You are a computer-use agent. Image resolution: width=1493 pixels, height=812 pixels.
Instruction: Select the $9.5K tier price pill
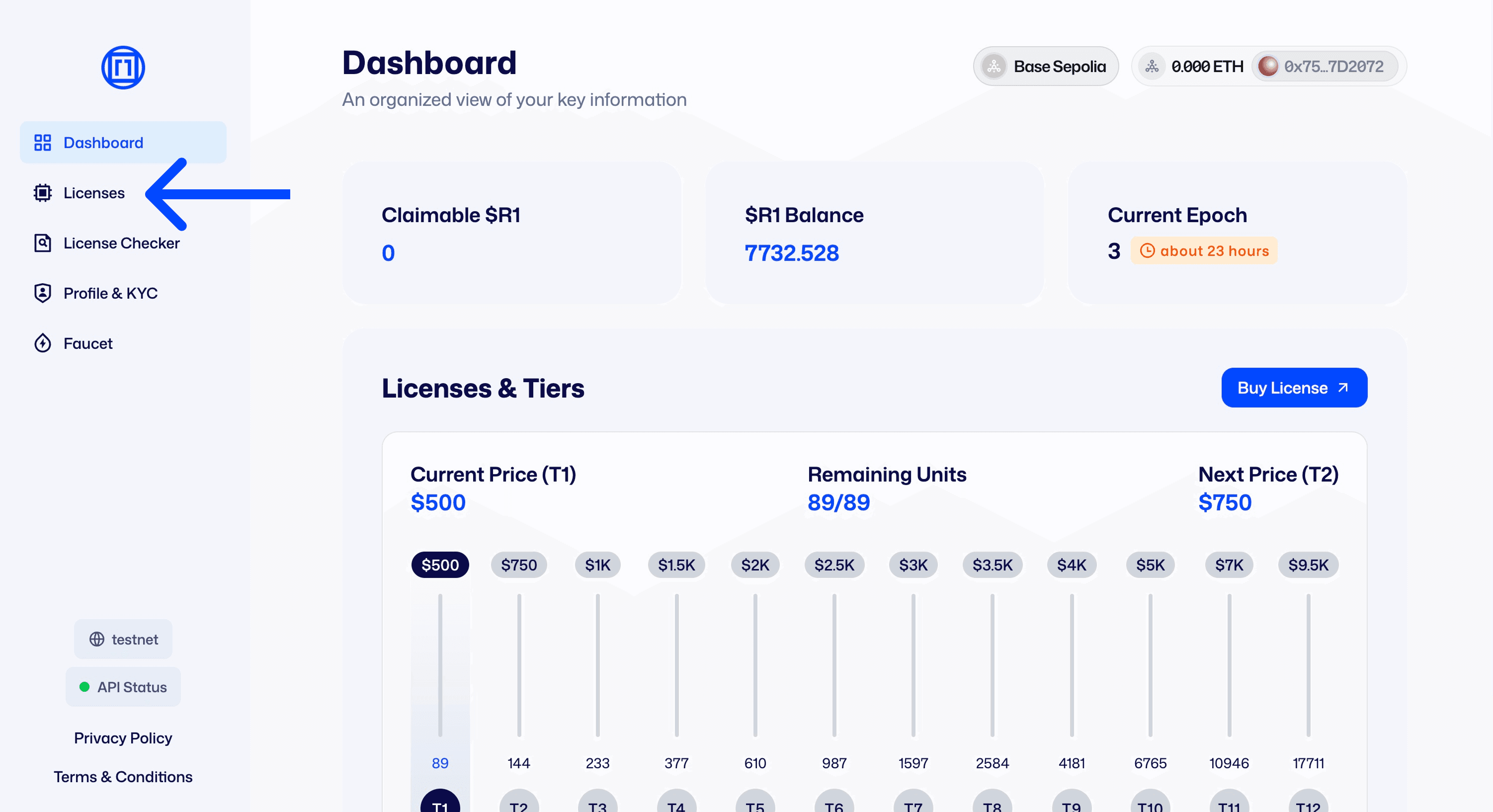[1308, 565]
